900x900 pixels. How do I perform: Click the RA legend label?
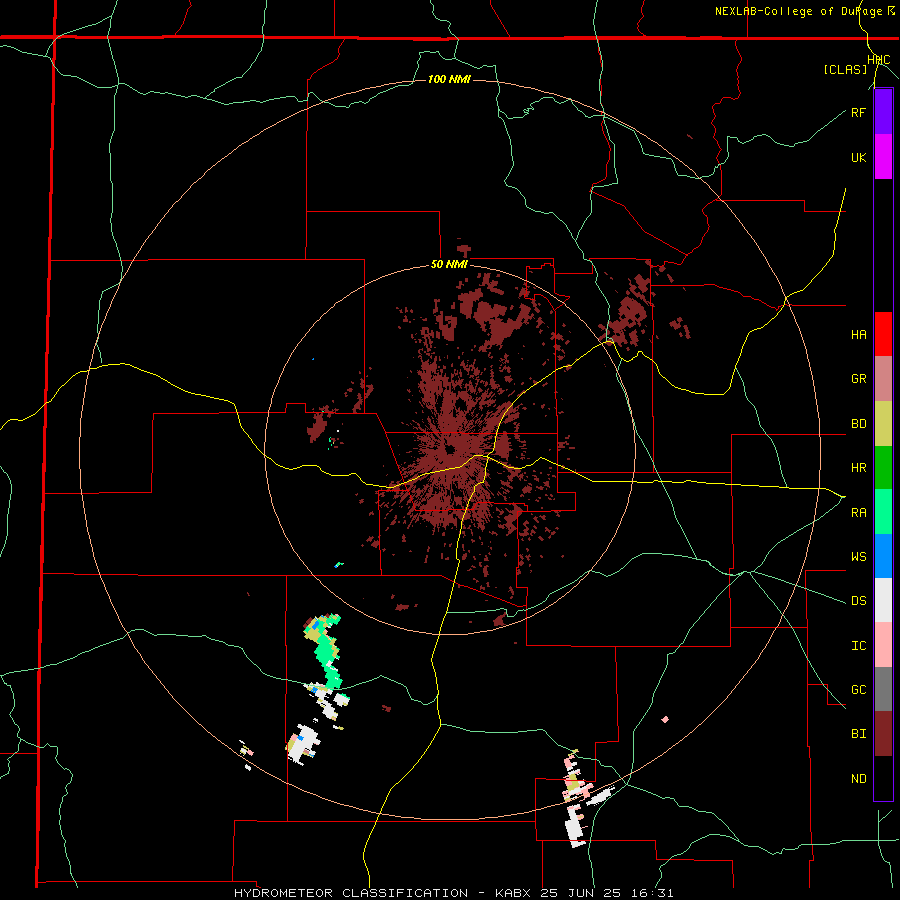(x=858, y=513)
